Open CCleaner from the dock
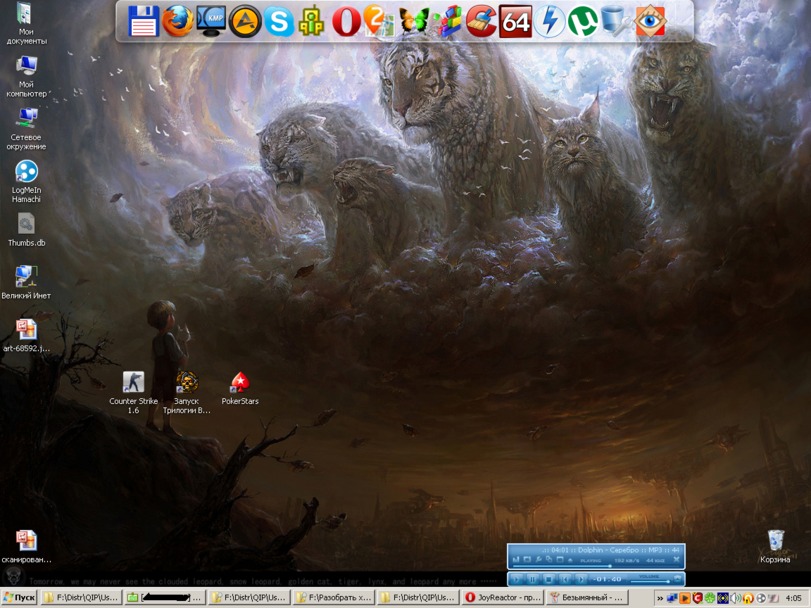The image size is (811, 608). (x=481, y=21)
